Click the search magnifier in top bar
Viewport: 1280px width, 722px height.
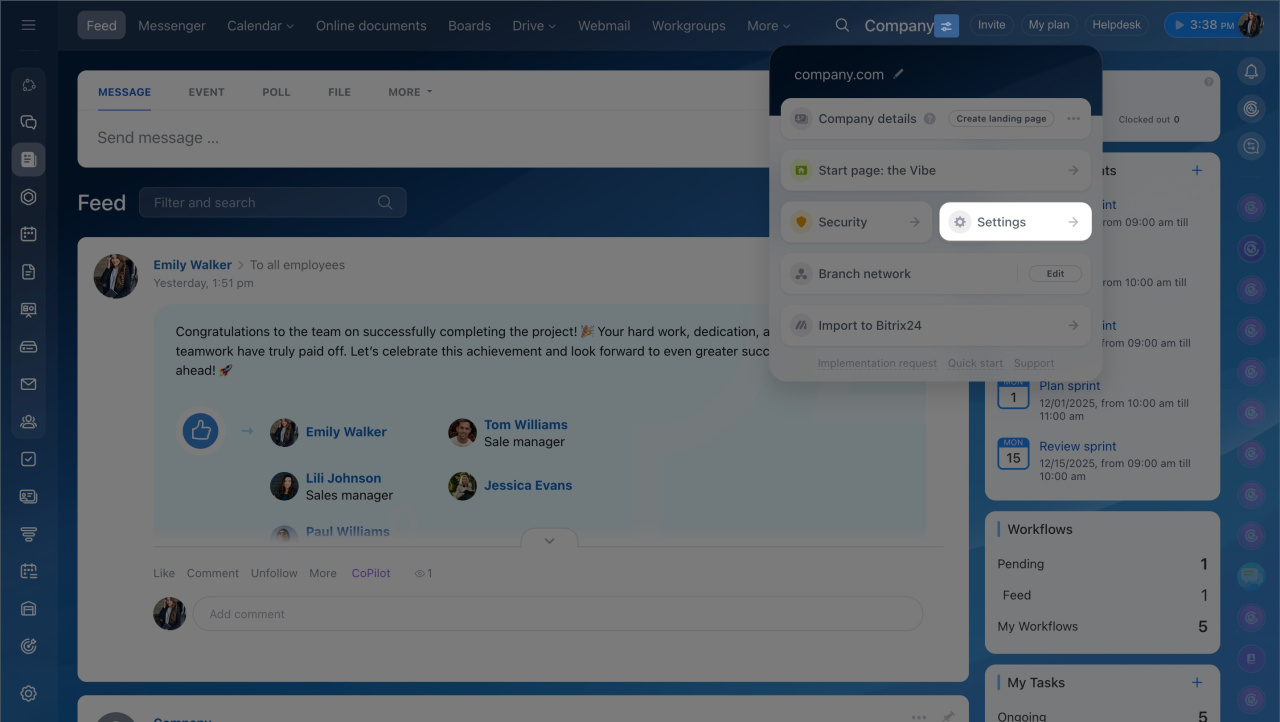[842, 25]
